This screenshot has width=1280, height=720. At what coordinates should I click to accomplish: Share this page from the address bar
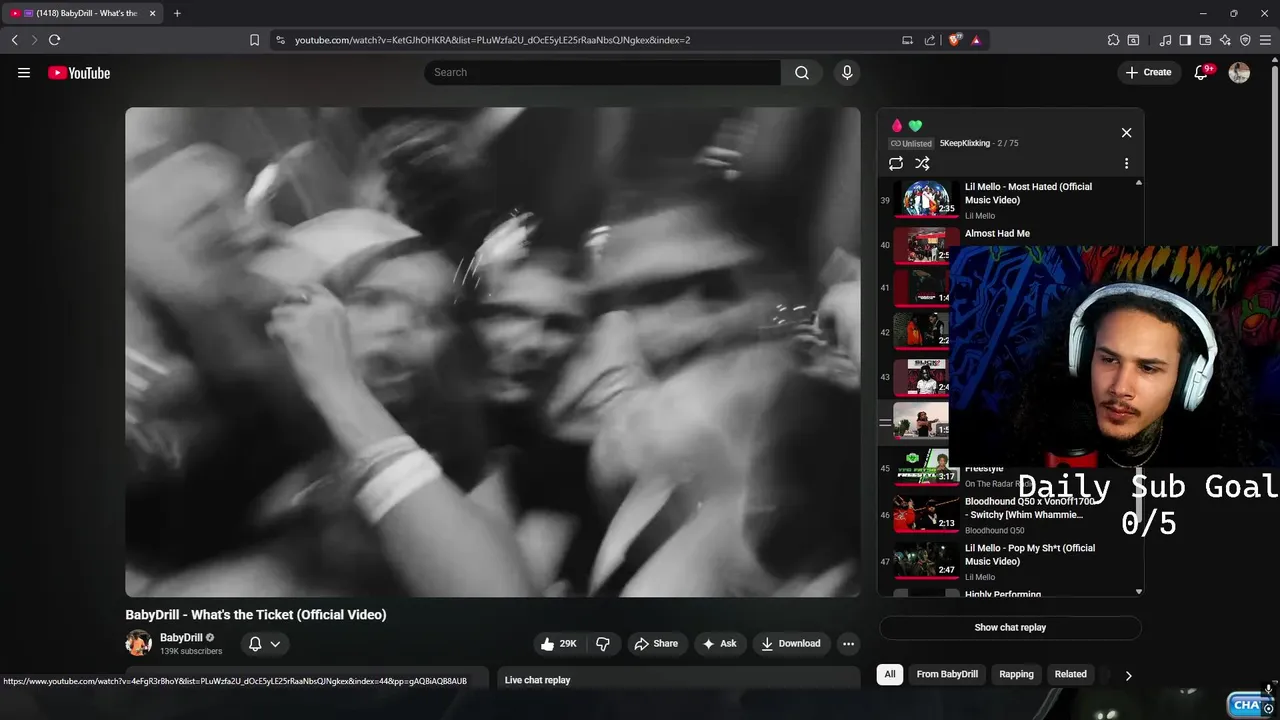[x=930, y=40]
